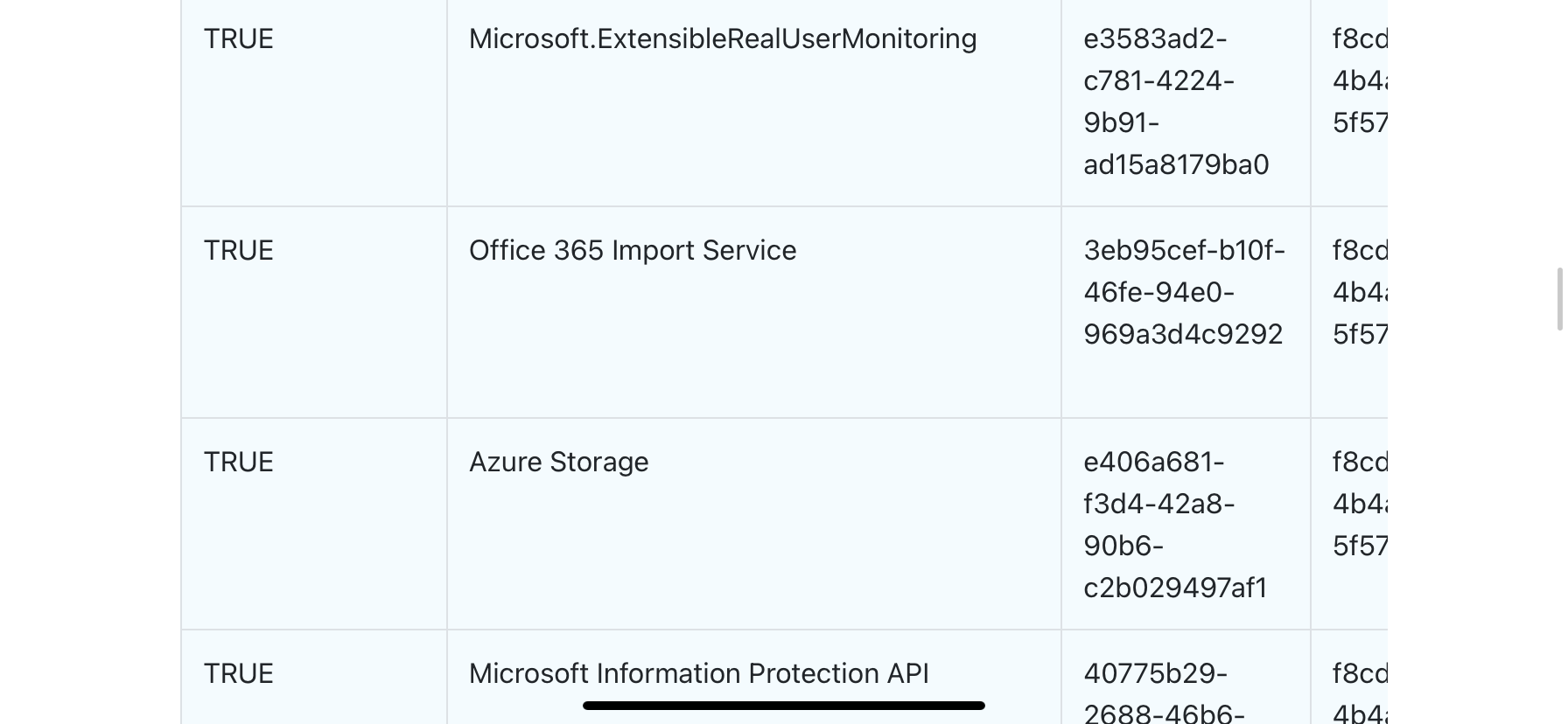Click TRUE in the Office 365 Import row

click(x=239, y=251)
